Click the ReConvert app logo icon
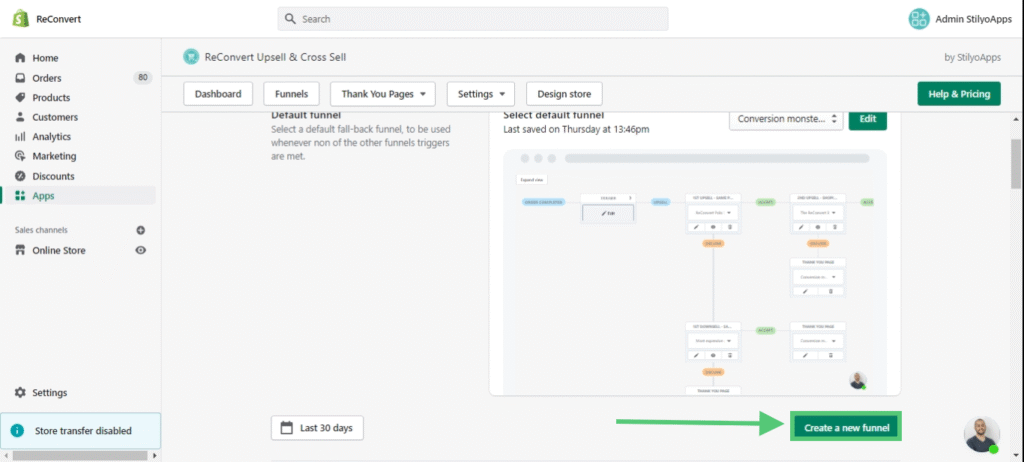Image resolution: width=1024 pixels, height=462 pixels. (191, 57)
